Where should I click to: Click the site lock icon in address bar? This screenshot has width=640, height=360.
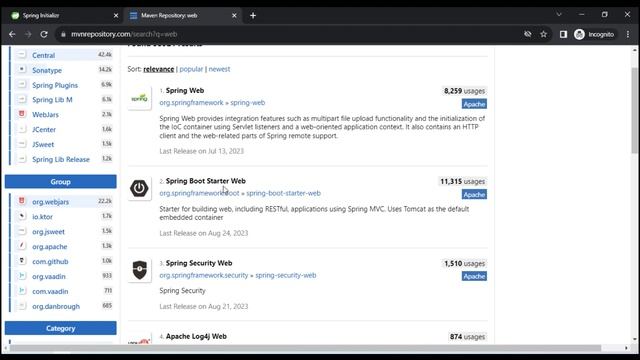point(63,34)
